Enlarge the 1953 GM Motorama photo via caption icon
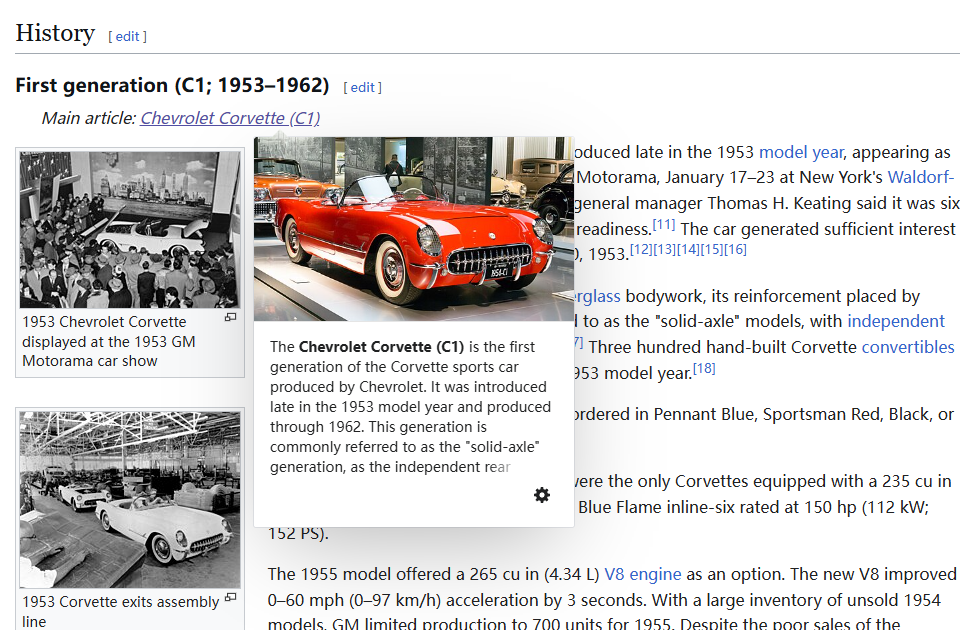 [x=230, y=318]
